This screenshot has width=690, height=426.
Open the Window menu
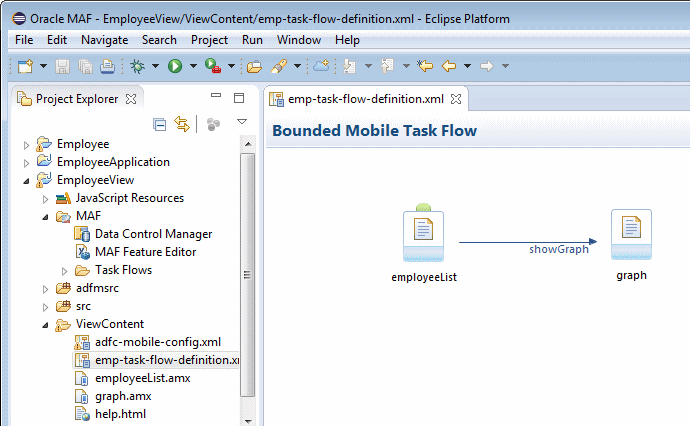299,40
